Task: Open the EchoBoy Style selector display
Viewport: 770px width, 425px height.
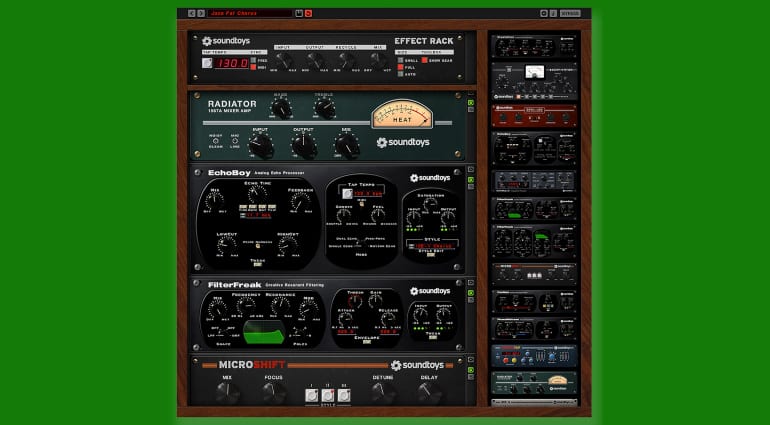Action: pos(427,244)
